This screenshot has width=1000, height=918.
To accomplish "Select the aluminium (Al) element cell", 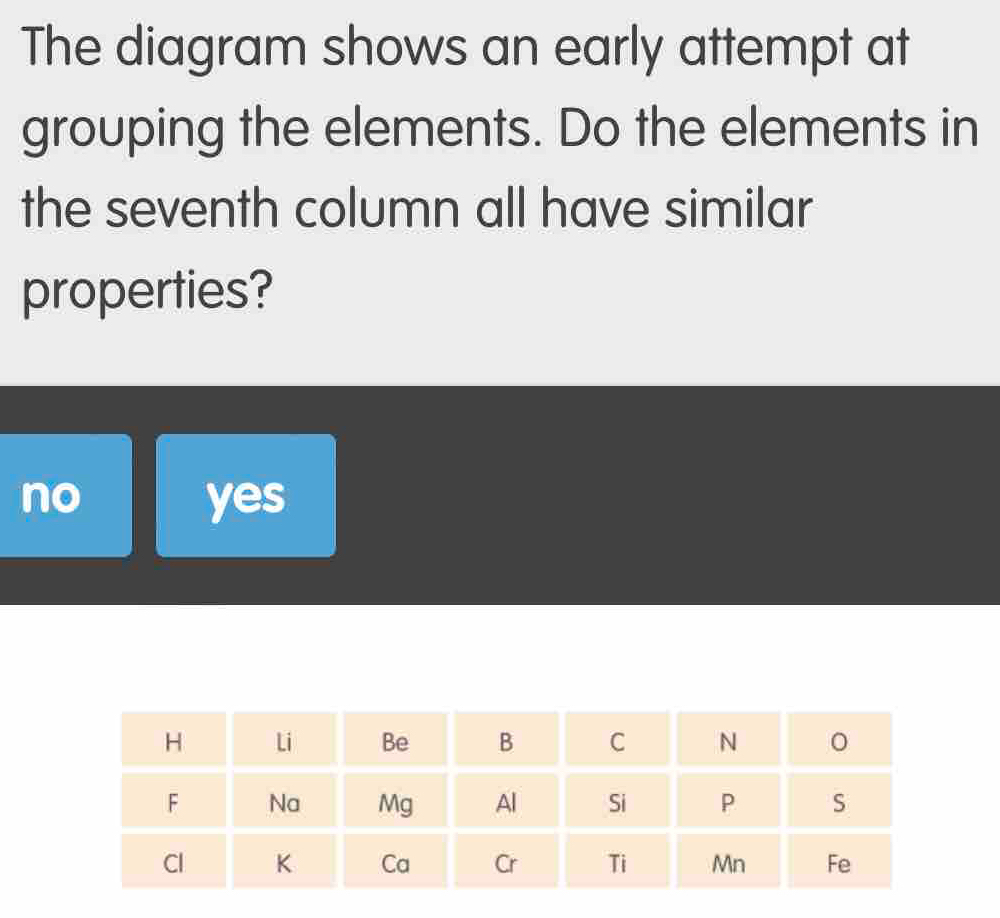I will pos(505,803).
